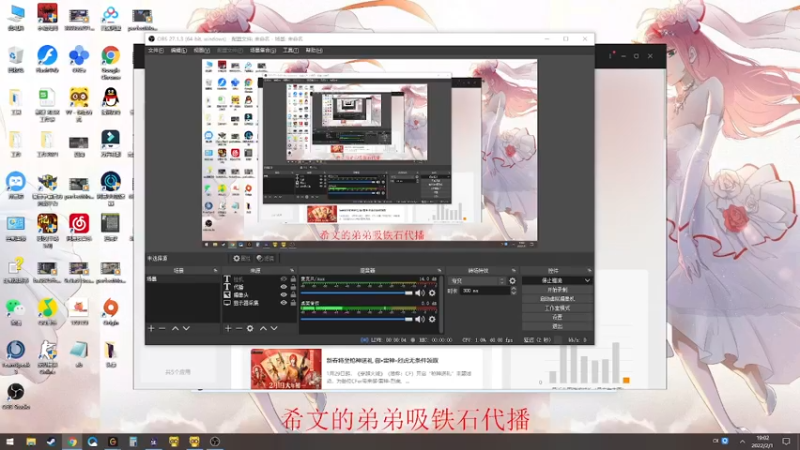The width and height of the screenshot is (800, 450).
Task: Open the 场景 panel dock options corner icon
Action: click(215, 270)
